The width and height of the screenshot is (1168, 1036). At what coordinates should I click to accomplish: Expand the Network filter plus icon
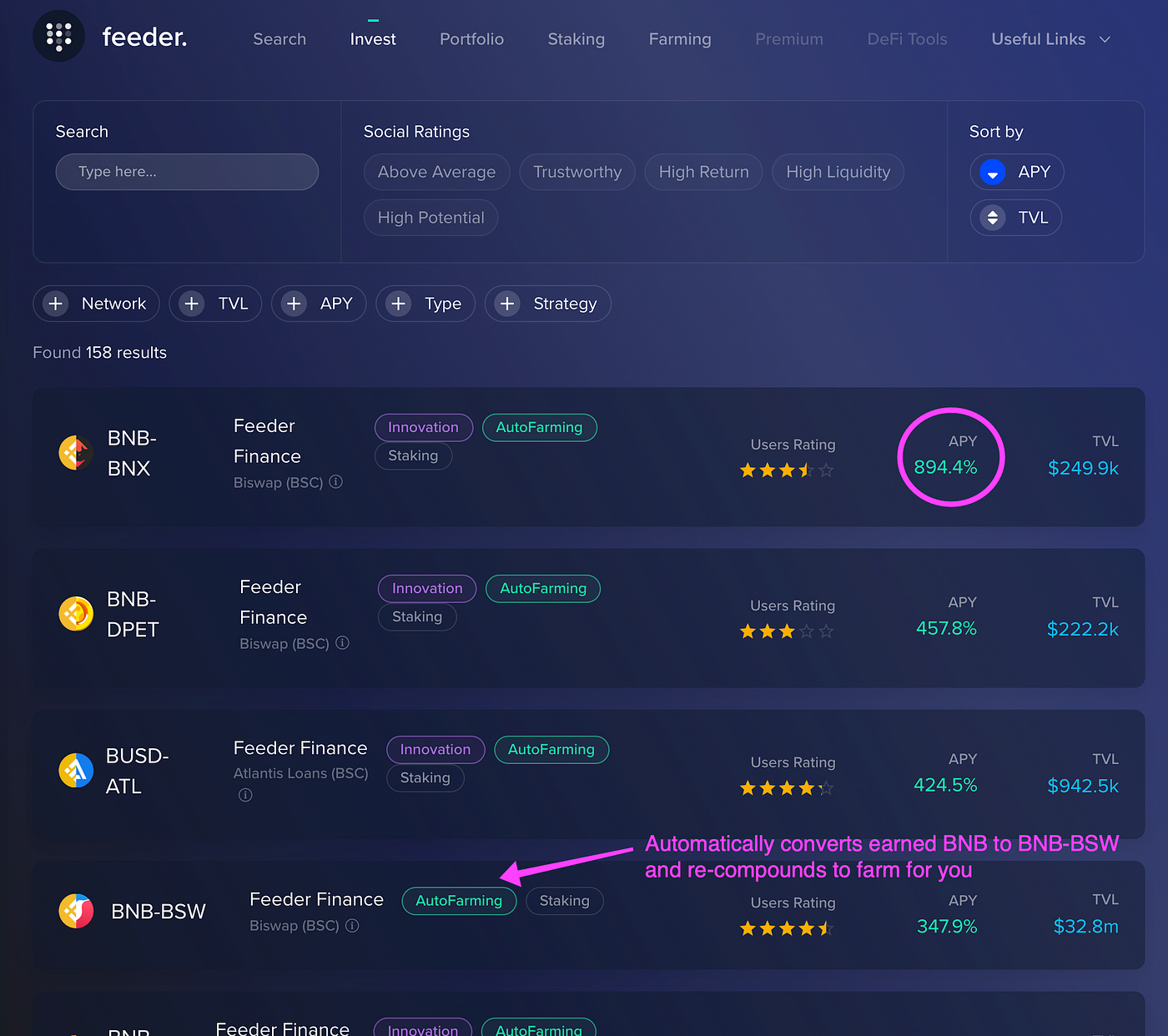click(x=56, y=304)
